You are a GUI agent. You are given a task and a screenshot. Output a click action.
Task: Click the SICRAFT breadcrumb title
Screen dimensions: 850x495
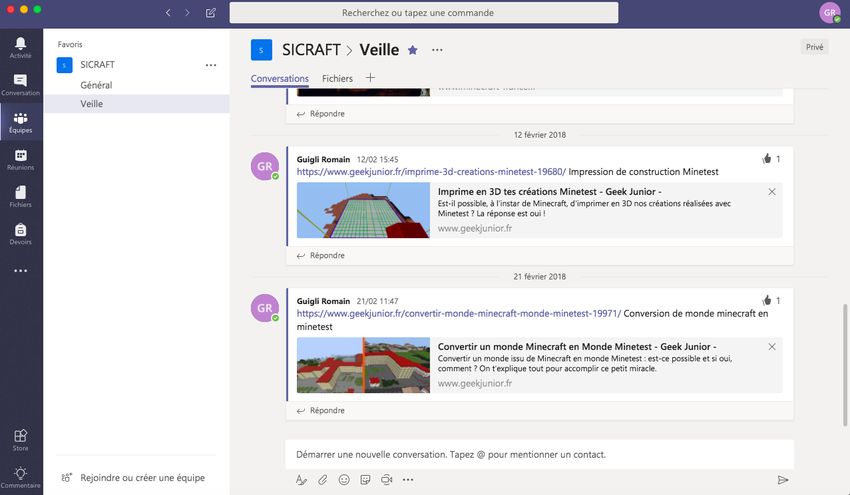311,50
